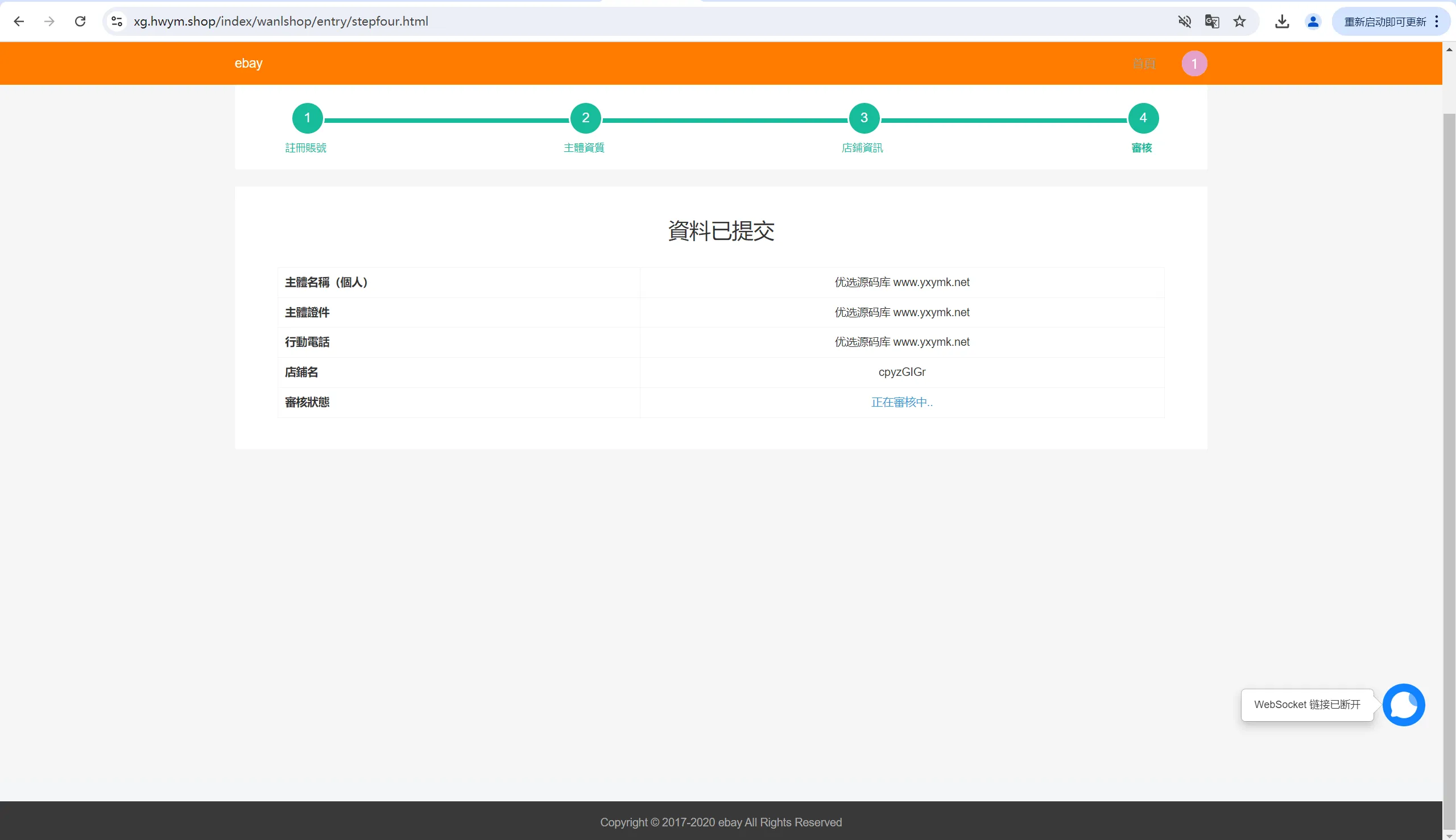Open the Chrome profile avatar icon
The width and height of the screenshot is (1456, 840).
(1313, 22)
